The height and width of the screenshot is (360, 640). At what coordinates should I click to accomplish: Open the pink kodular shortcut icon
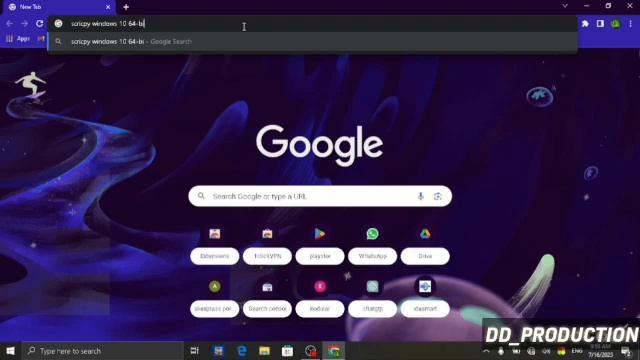click(x=320, y=287)
